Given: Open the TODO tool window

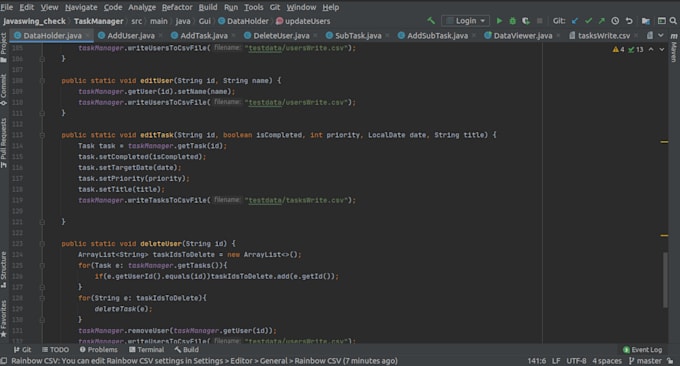Looking at the screenshot, I should pyautogui.click(x=55, y=350).
